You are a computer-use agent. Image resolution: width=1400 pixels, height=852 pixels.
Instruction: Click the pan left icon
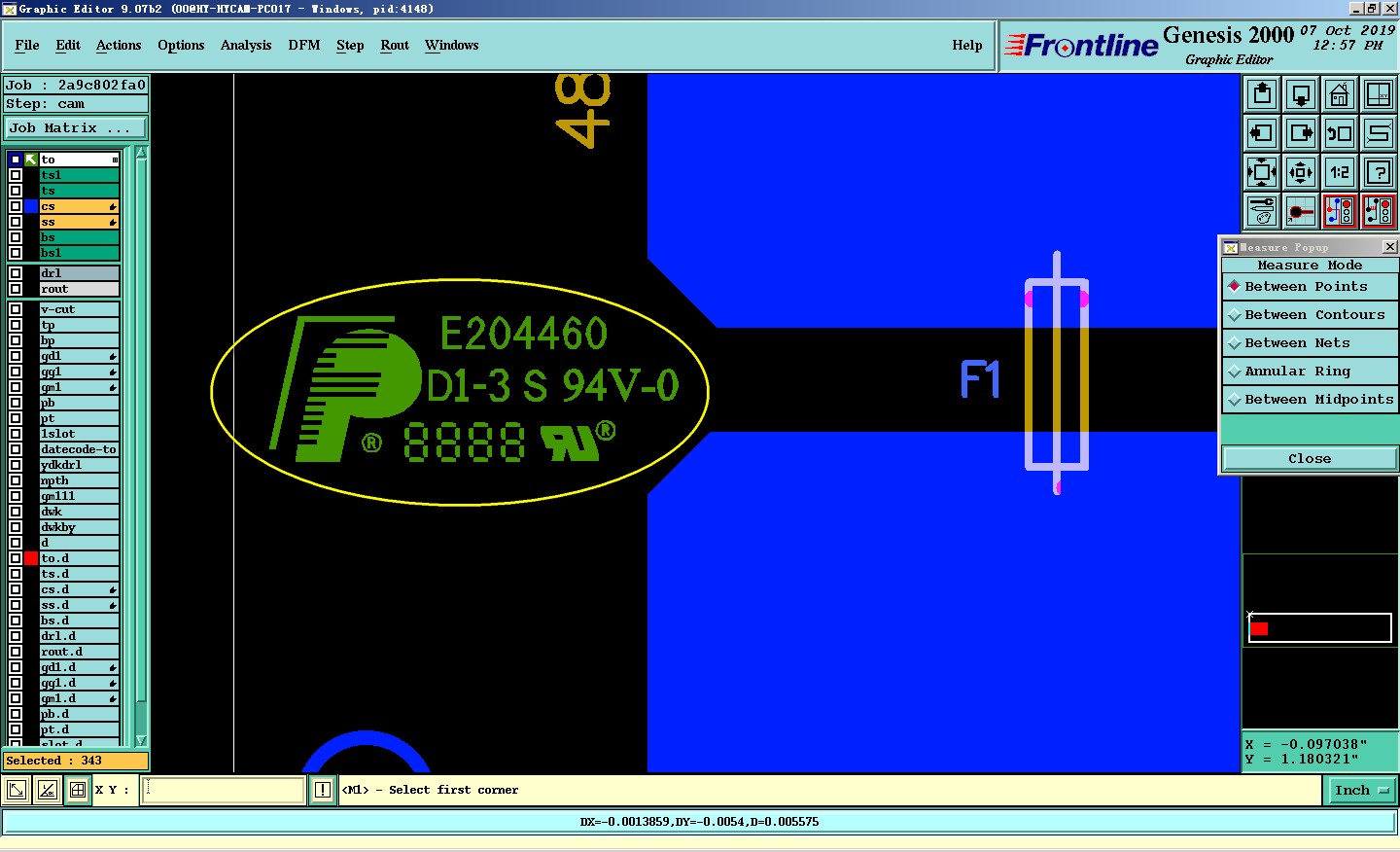[1262, 133]
